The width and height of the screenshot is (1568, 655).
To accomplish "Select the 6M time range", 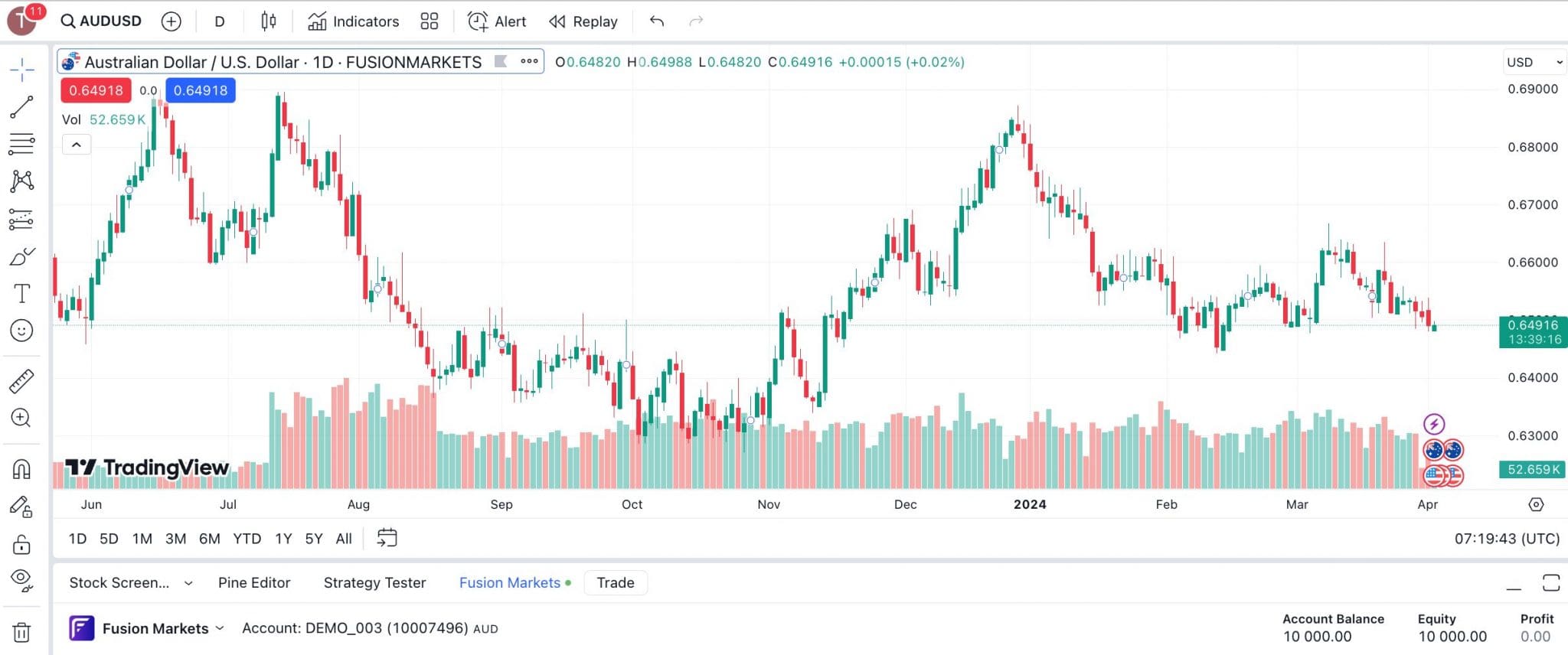I will (209, 539).
